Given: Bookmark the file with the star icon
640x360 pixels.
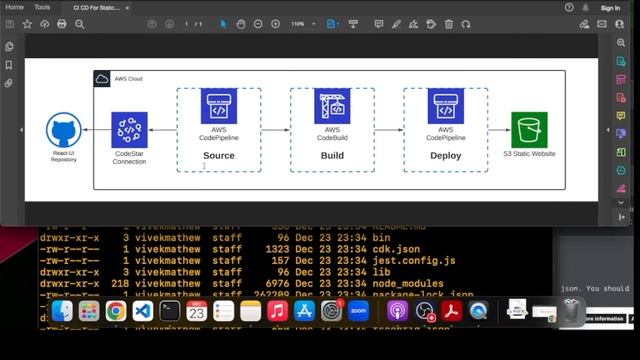Looking at the screenshot, I should 27,24.
